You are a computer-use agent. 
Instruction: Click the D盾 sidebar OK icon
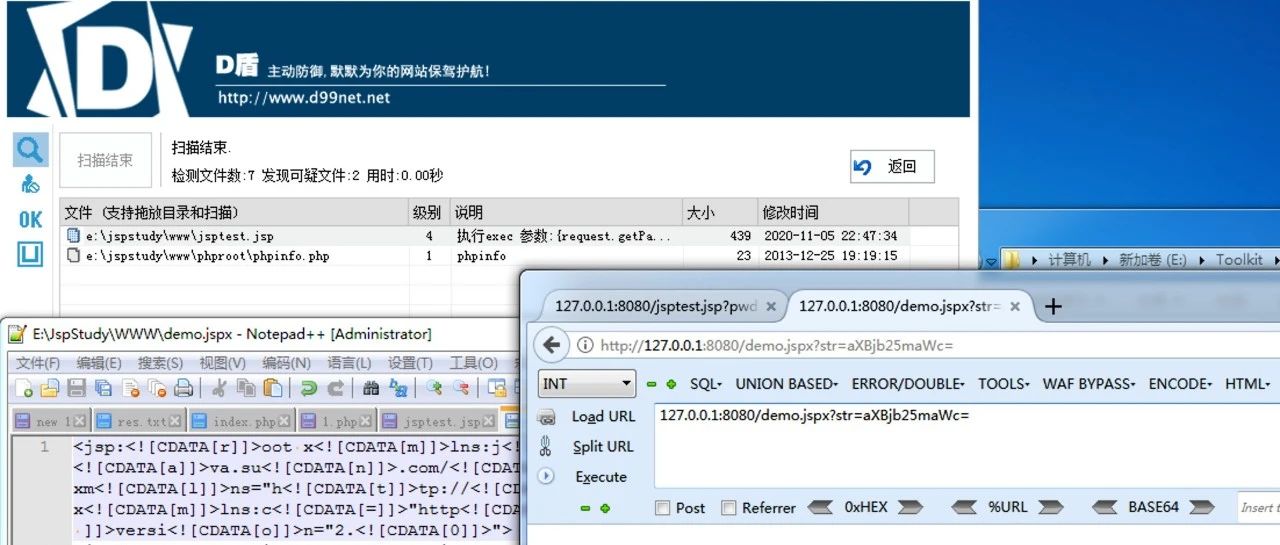coord(31,220)
